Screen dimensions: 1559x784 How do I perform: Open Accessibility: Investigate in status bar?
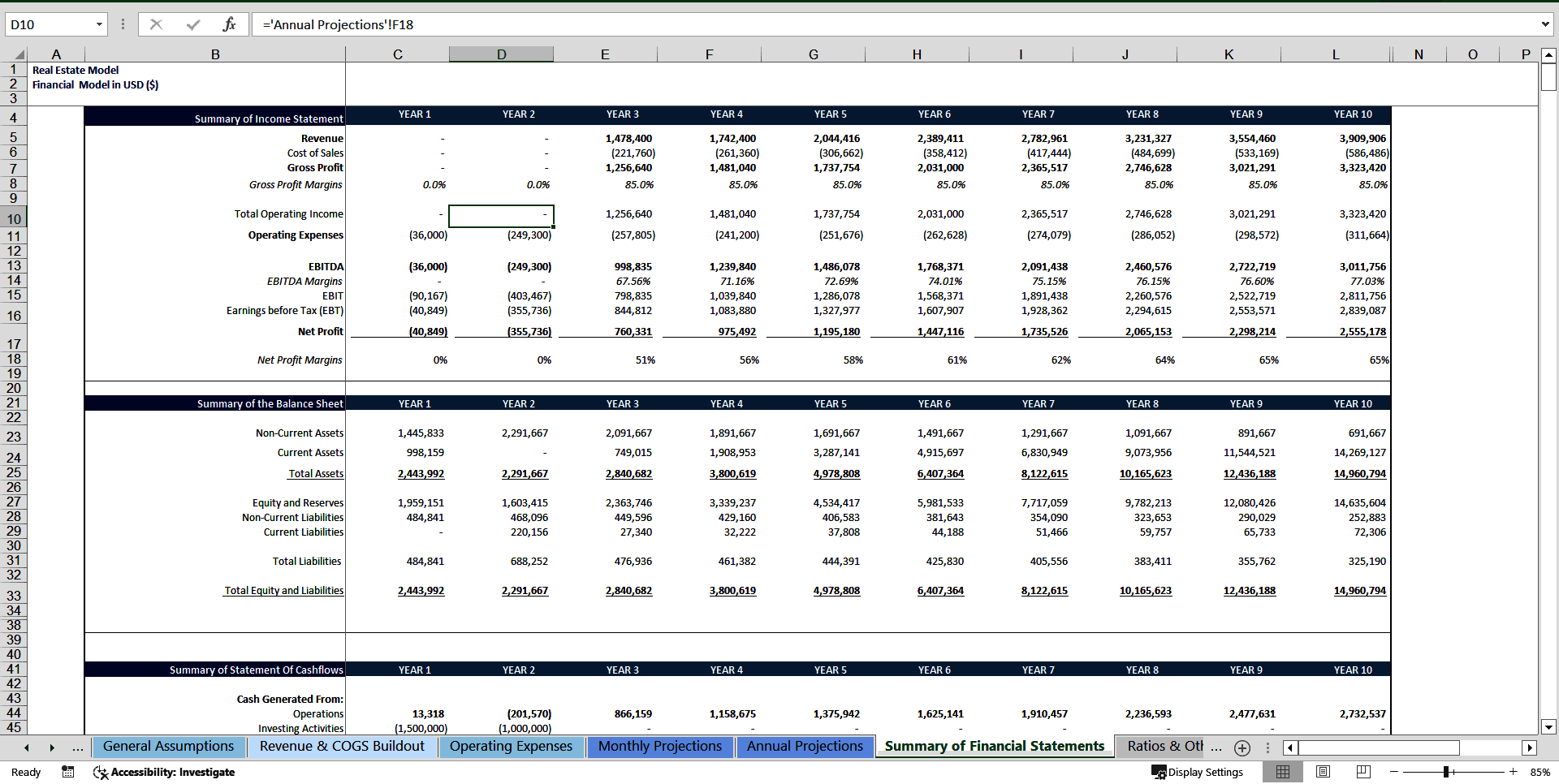[164, 772]
